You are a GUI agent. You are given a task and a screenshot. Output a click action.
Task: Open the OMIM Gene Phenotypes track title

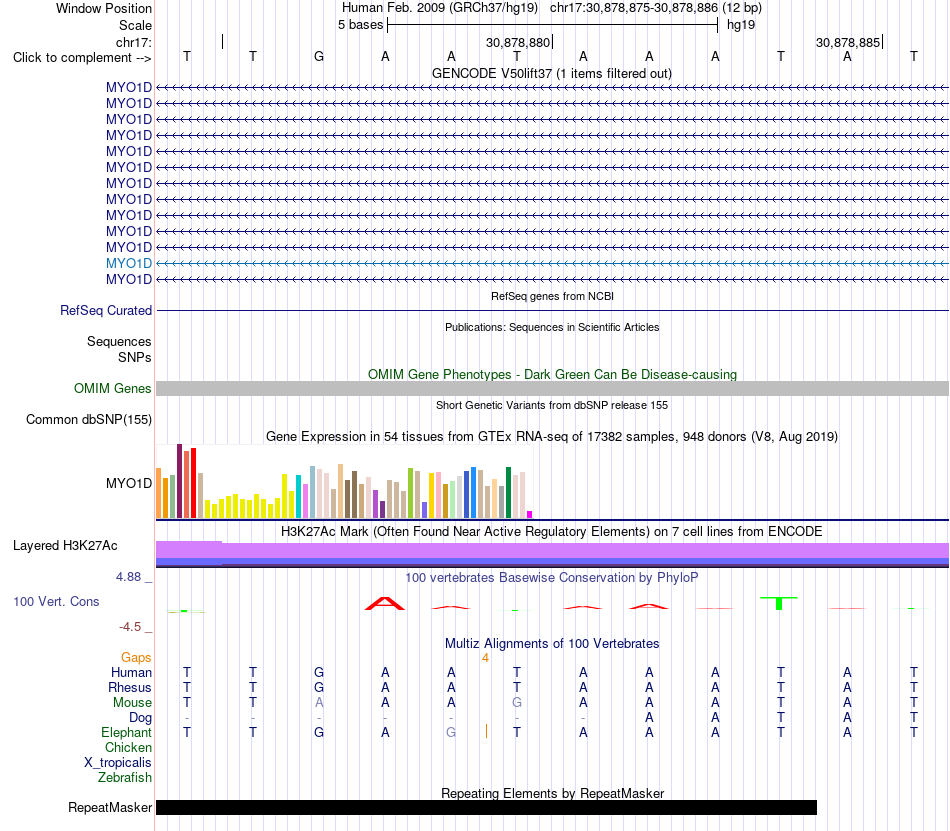click(552, 374)
